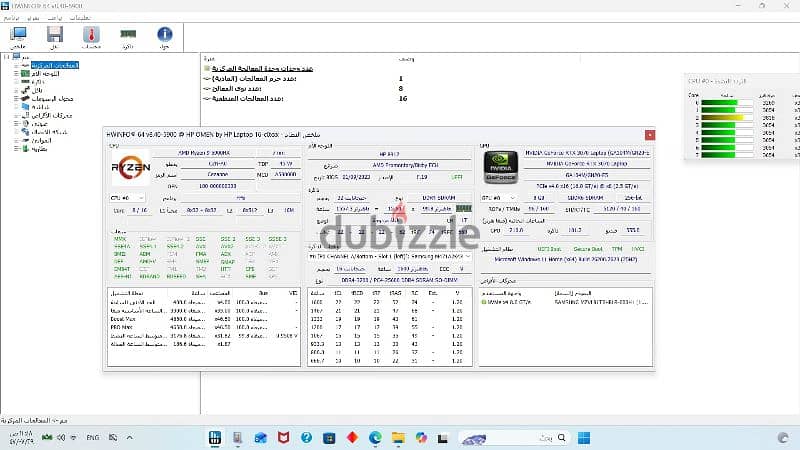This screenshot has height=450, width=800.
Task: Click the NVIDIA GeForce logo
Action: click(x=501, y=167)
